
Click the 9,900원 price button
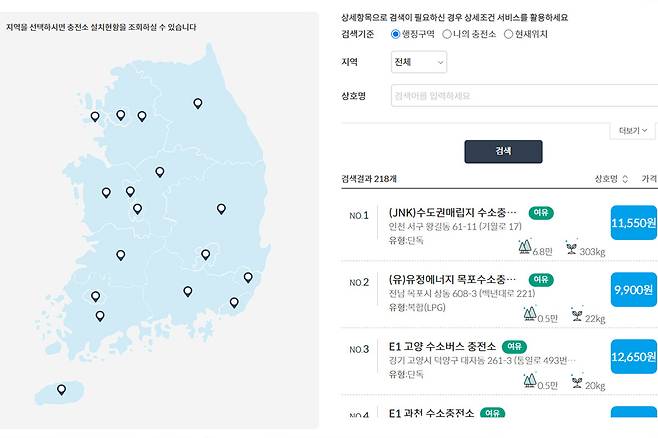coord(633,289)
